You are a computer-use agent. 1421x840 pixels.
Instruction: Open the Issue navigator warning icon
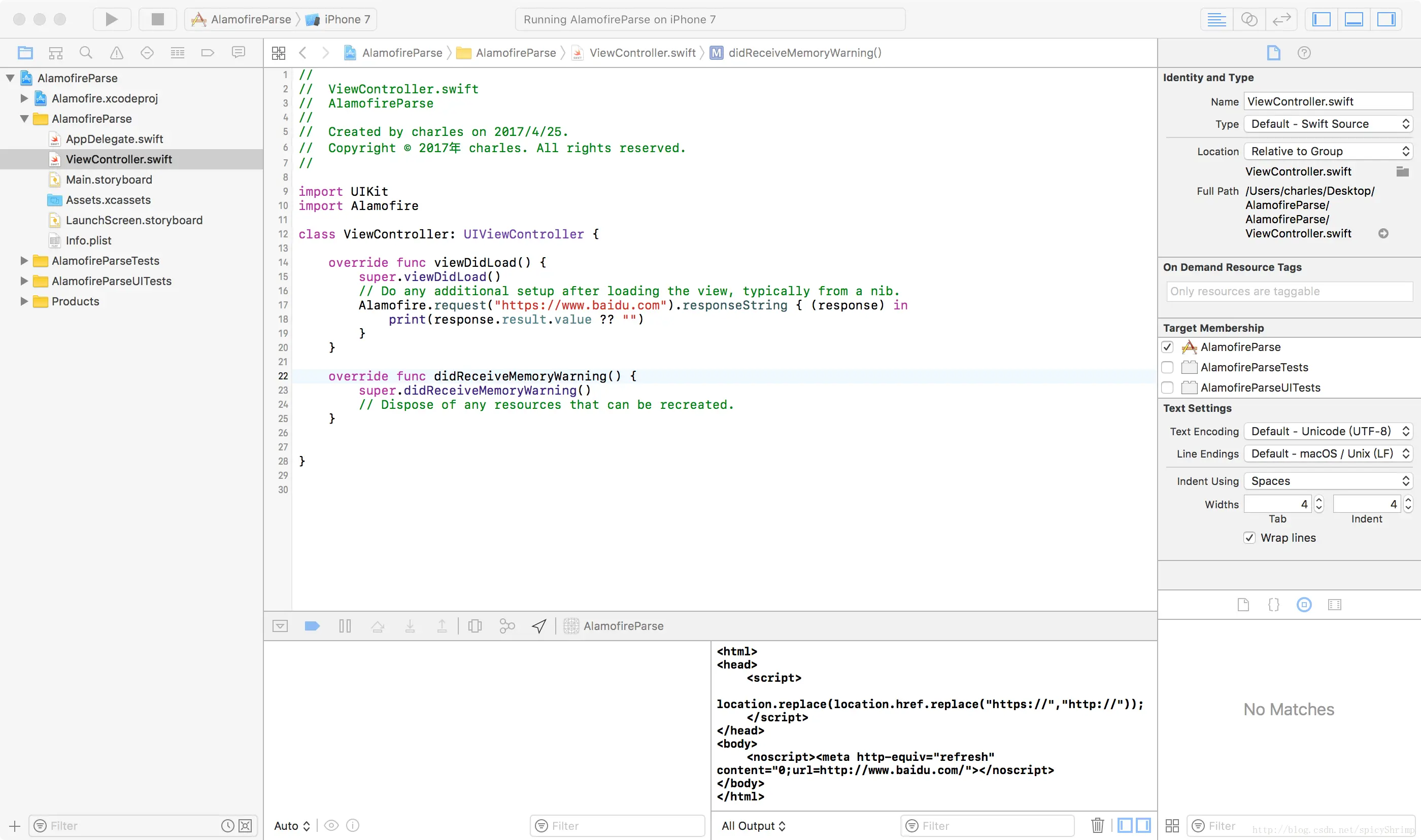(x=116, y=53)
